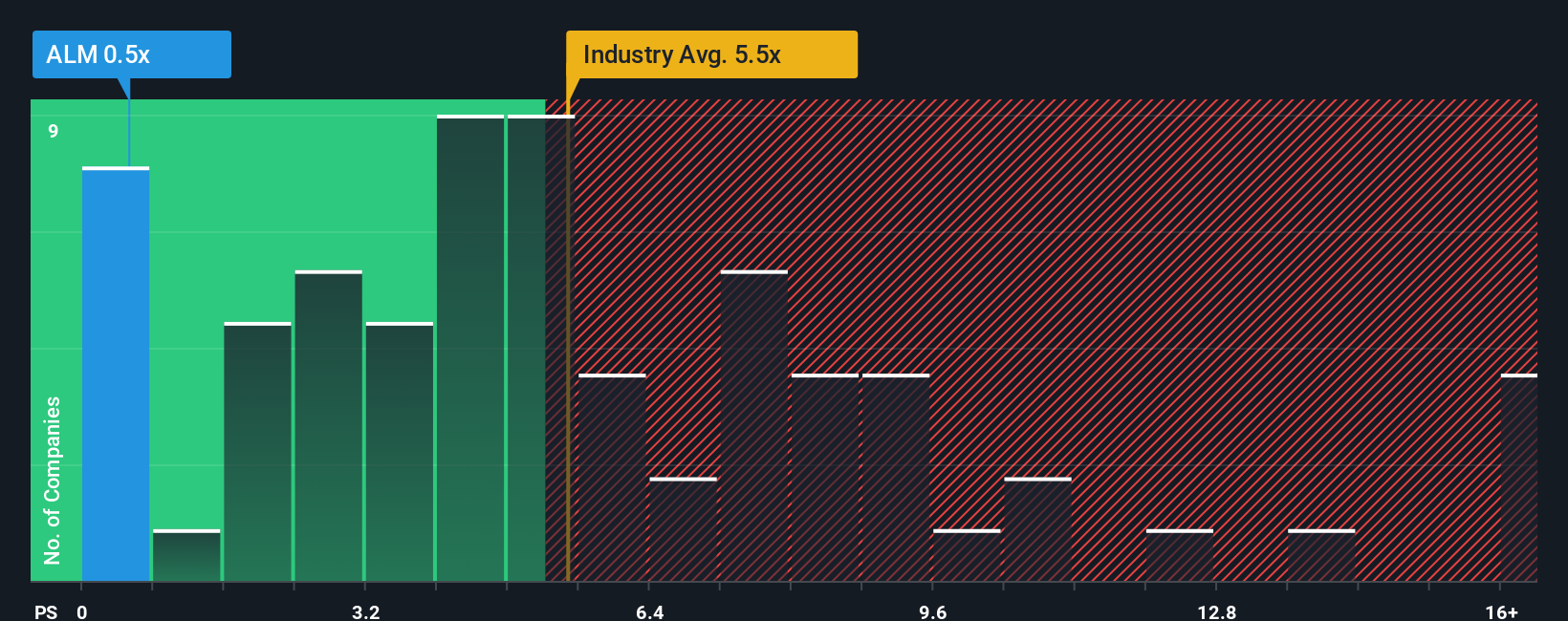Click the x-axis label 12.8
1568x621 pixels.
[1216, 611]
